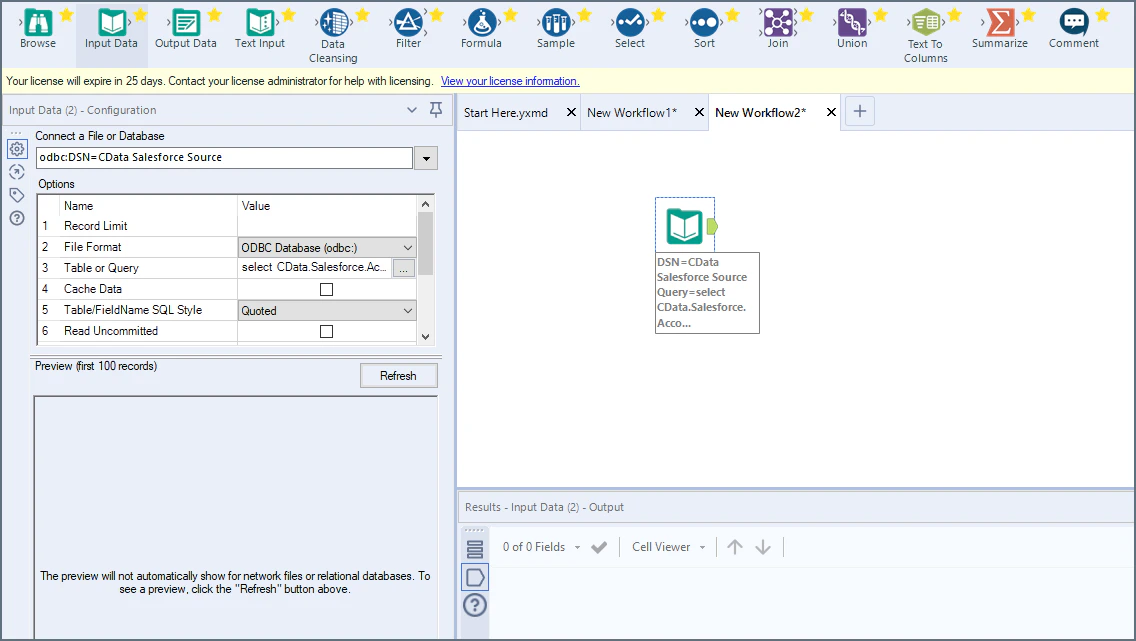Image resolution: width=1136 pixels, height=641 pixels.
Task: Add a Comment tool
Action: tap(1073, 28)
